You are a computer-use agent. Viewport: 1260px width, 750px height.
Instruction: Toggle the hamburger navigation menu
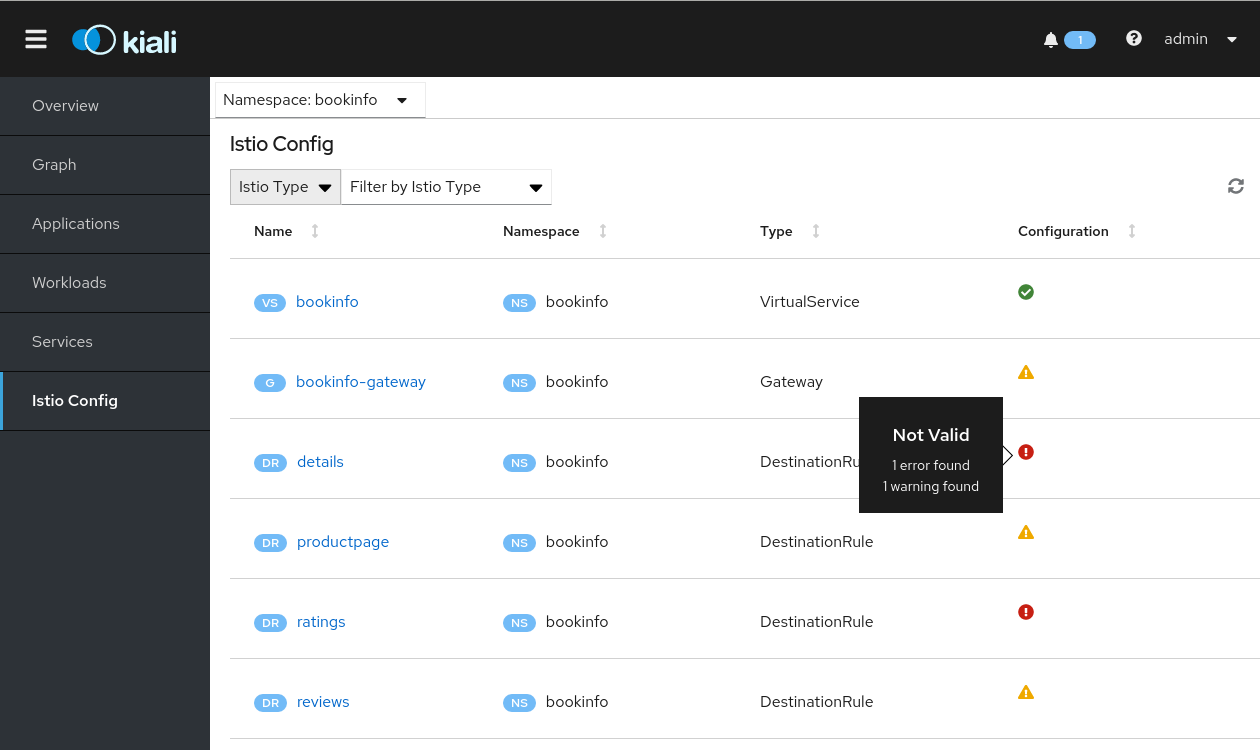point(36,39)
